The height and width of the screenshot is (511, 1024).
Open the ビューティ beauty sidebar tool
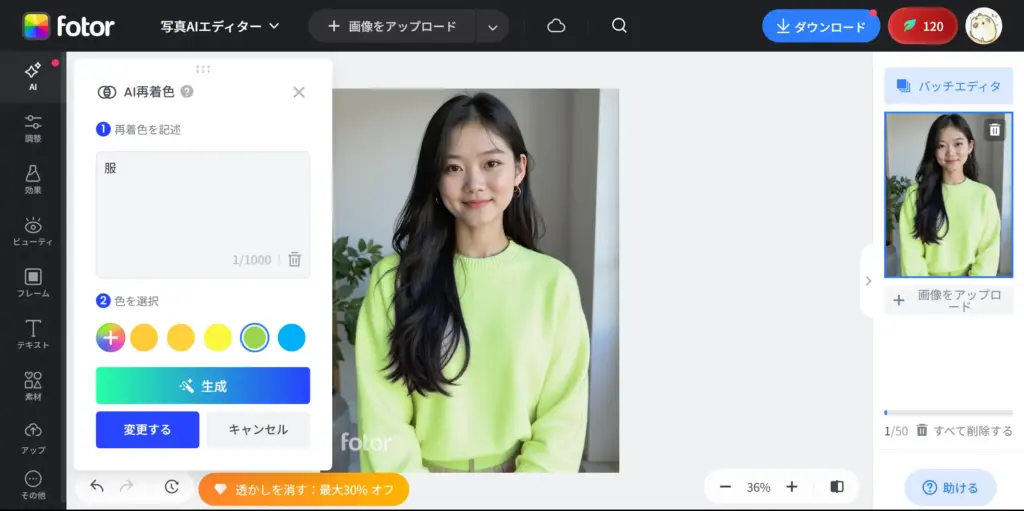33,232
